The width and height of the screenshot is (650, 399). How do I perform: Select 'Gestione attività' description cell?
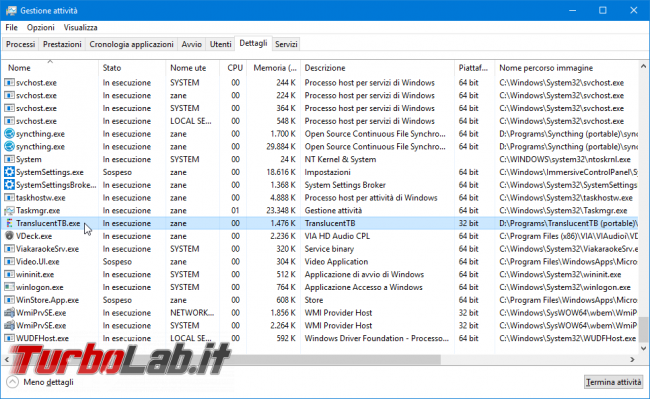point(333,210)
